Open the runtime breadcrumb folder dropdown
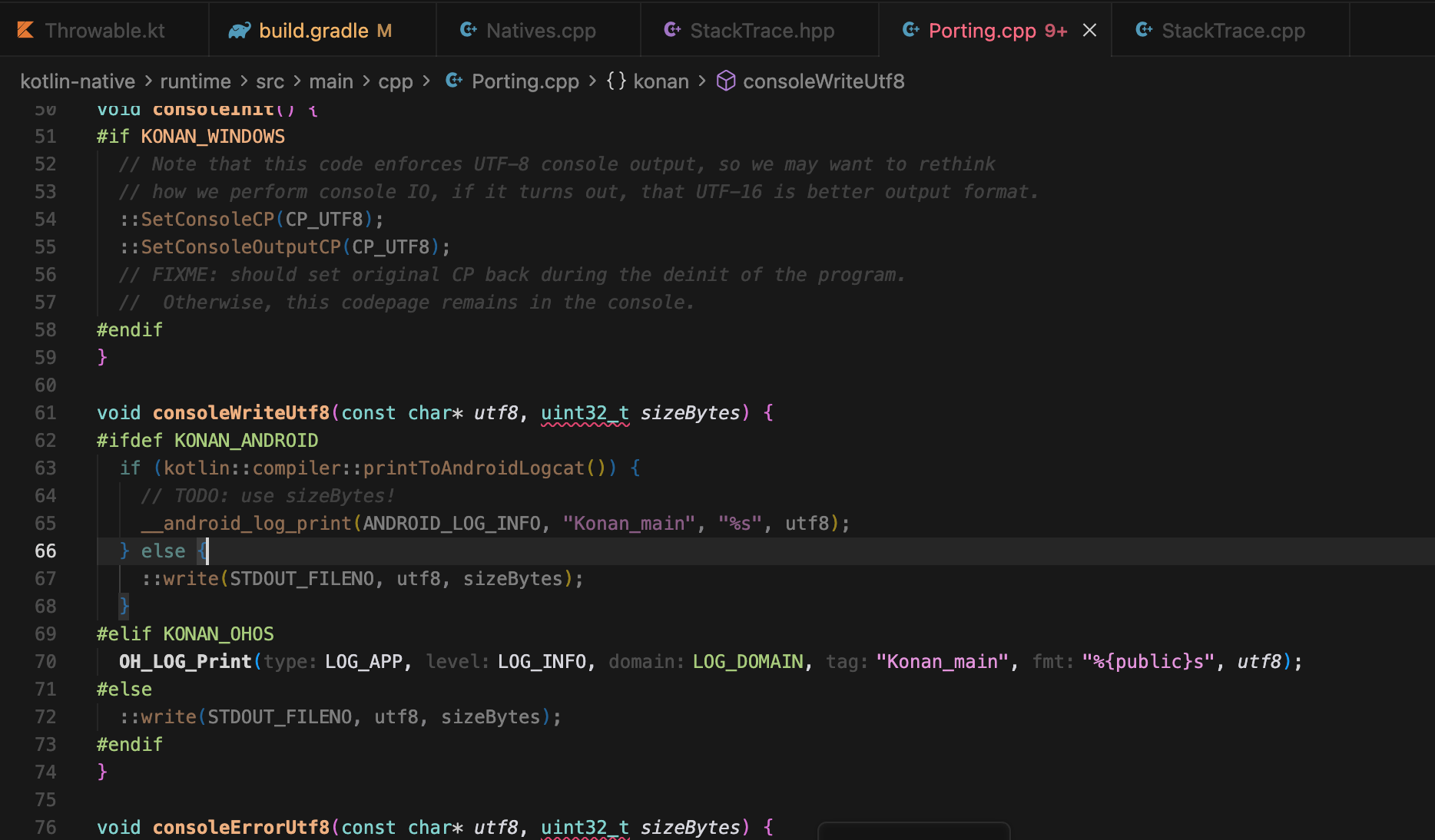Screen dimensions: 1435x840 pyautogui.click(x=195, y=81)
